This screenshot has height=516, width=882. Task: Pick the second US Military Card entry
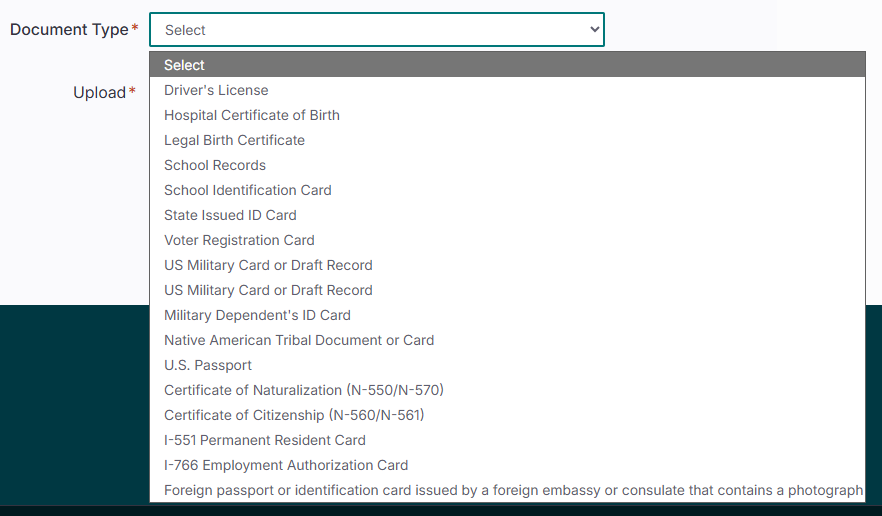pyautogui.click(x=506, y=290)
